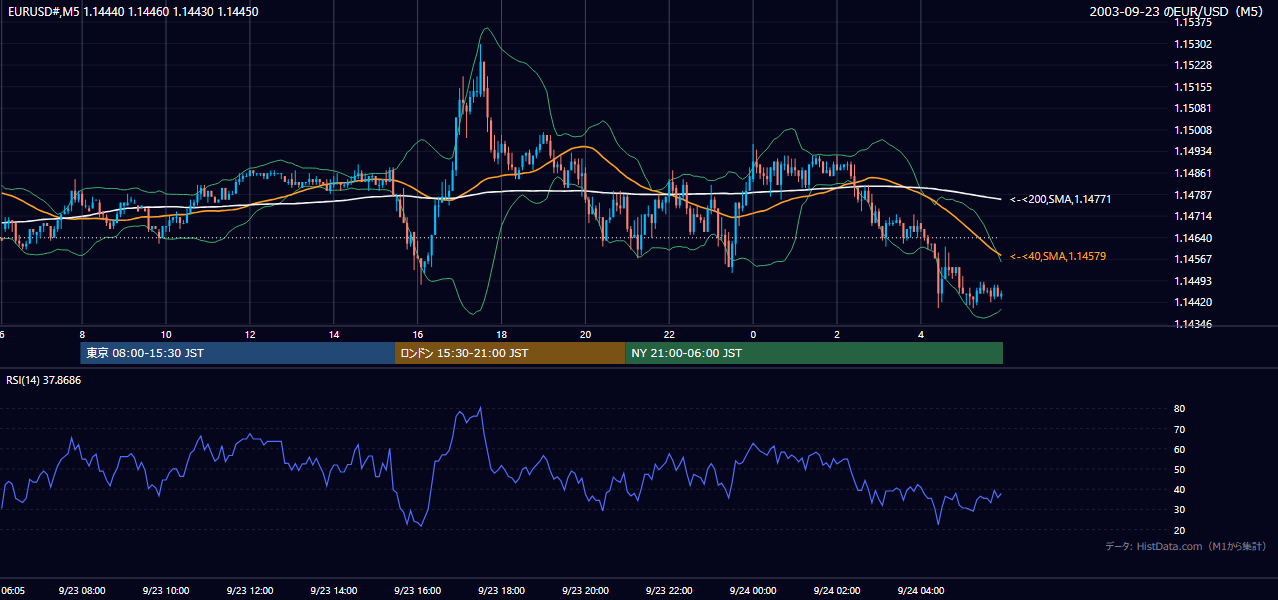Viewport: 1278px width, 600px height.
Task: Click price axis value 1.14640
Action: [1192, 238]
